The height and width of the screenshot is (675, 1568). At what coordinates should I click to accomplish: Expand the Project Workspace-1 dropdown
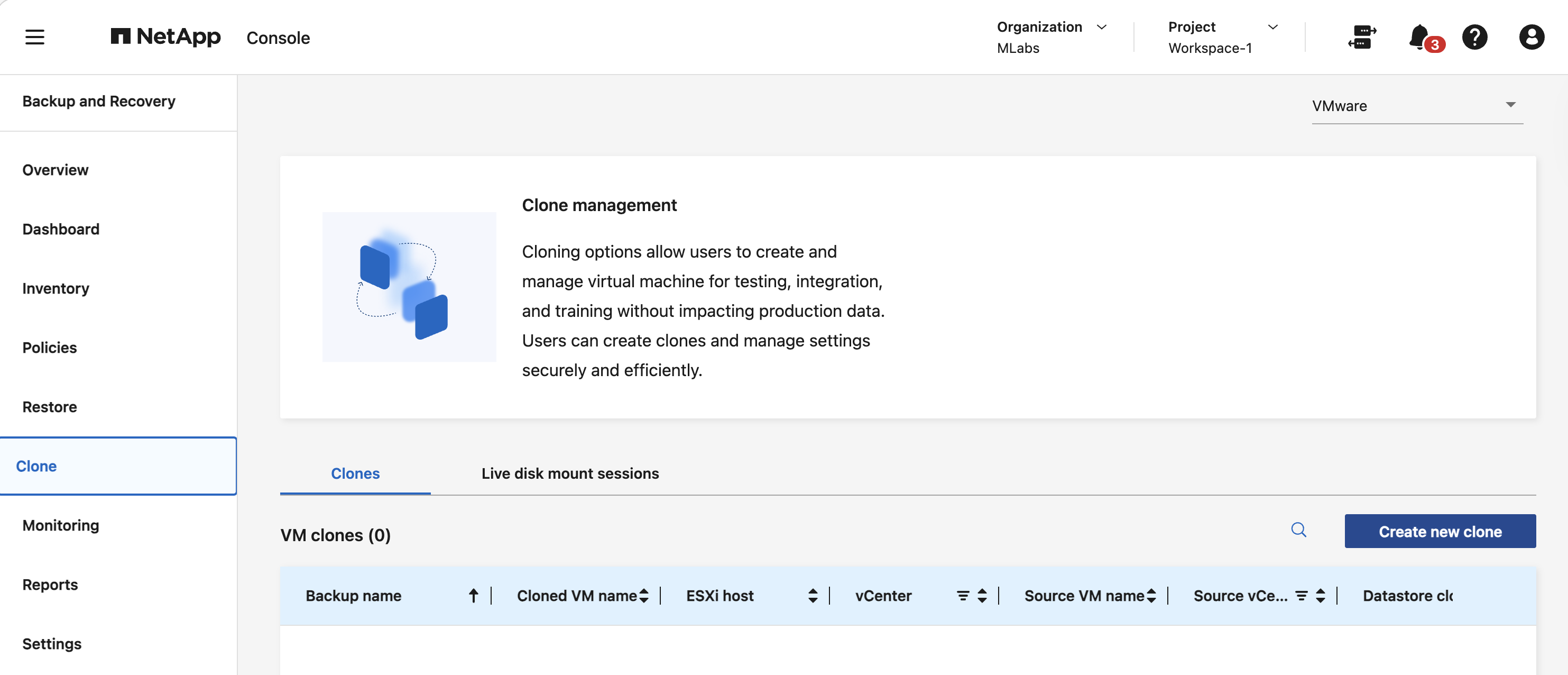tap(1222, 37)
